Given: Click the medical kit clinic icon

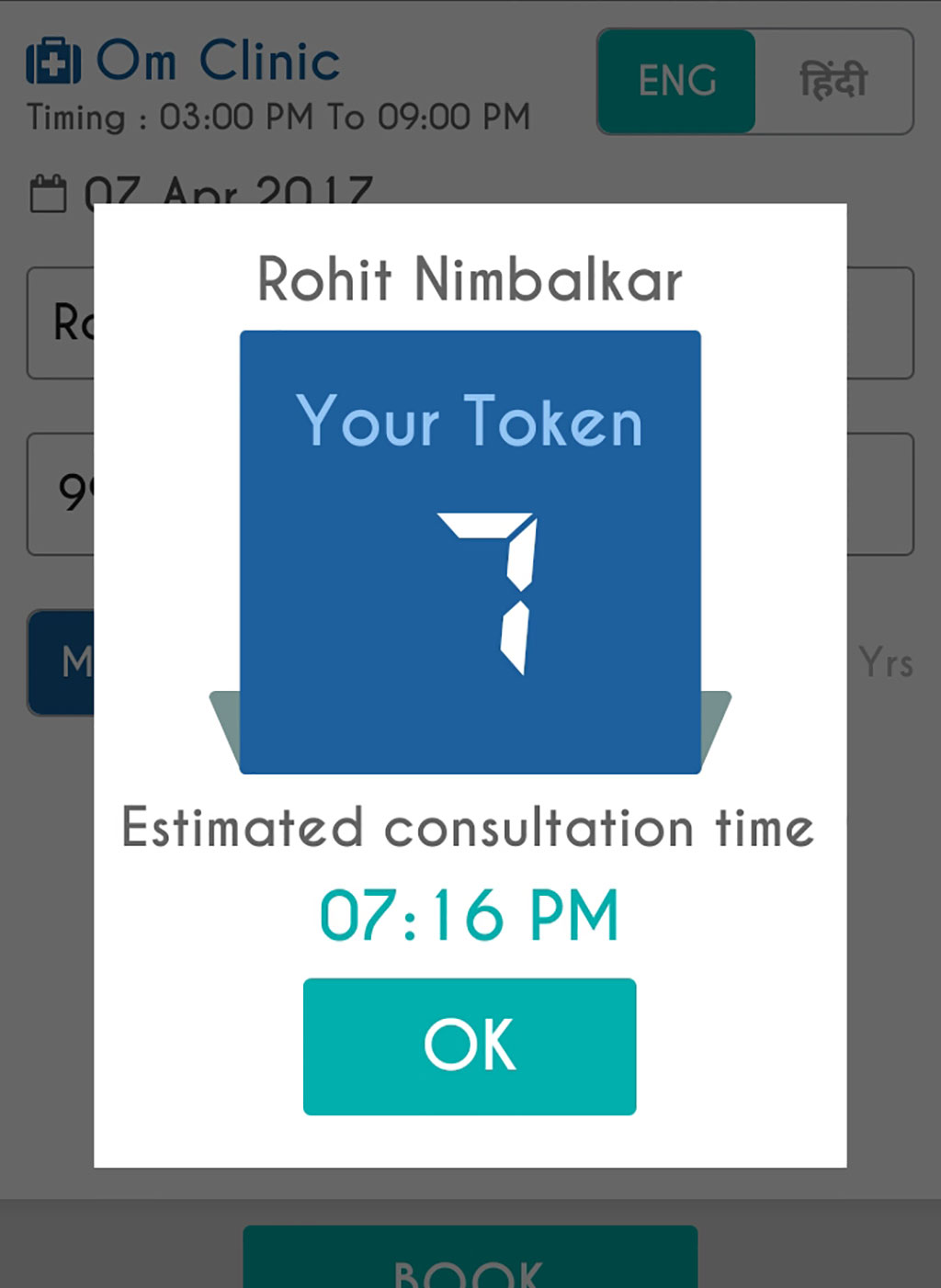Looking at the screenshot, I should pos(53,62).
